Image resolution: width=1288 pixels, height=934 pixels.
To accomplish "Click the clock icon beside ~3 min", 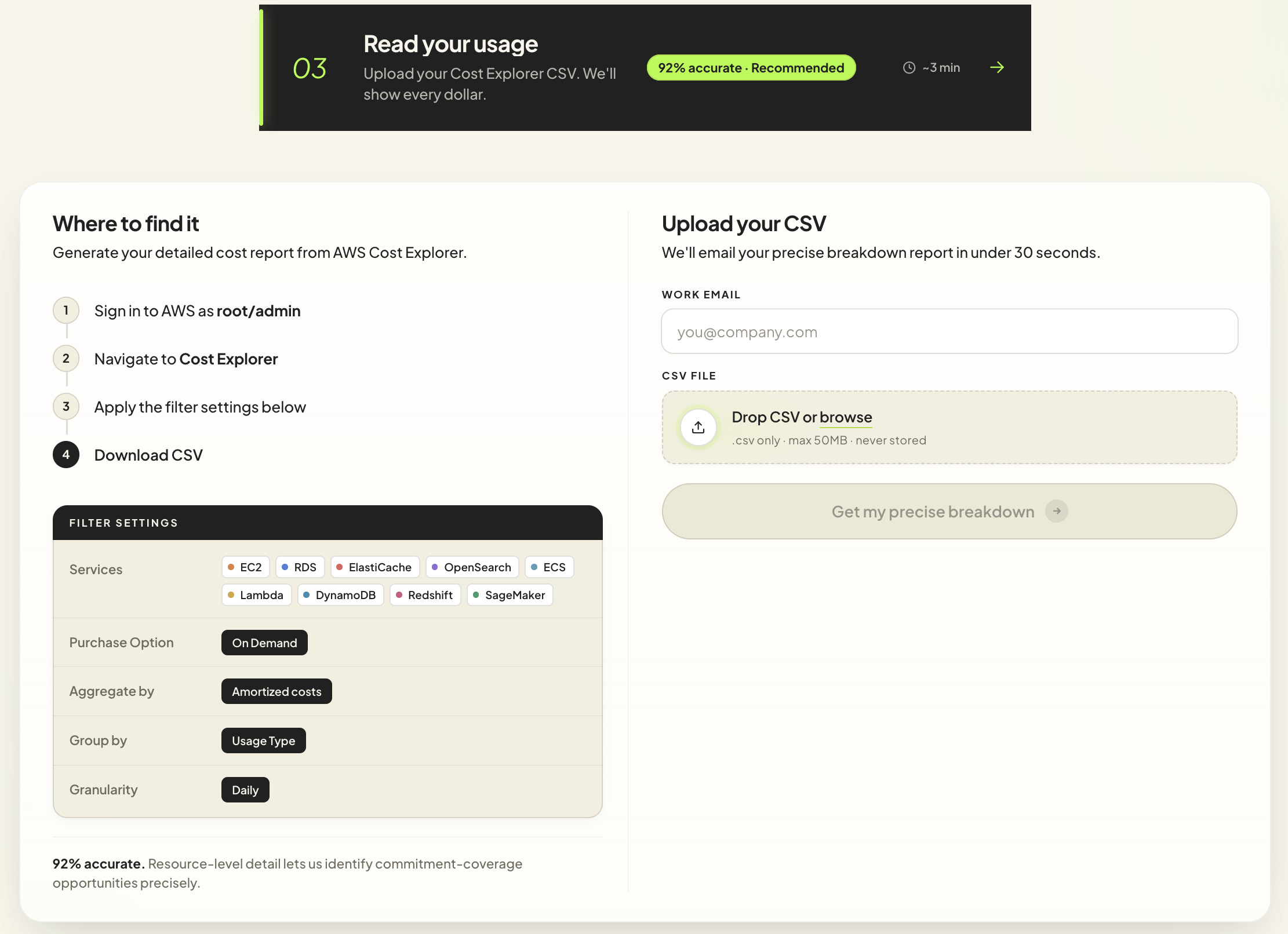I will click(909, 68).
